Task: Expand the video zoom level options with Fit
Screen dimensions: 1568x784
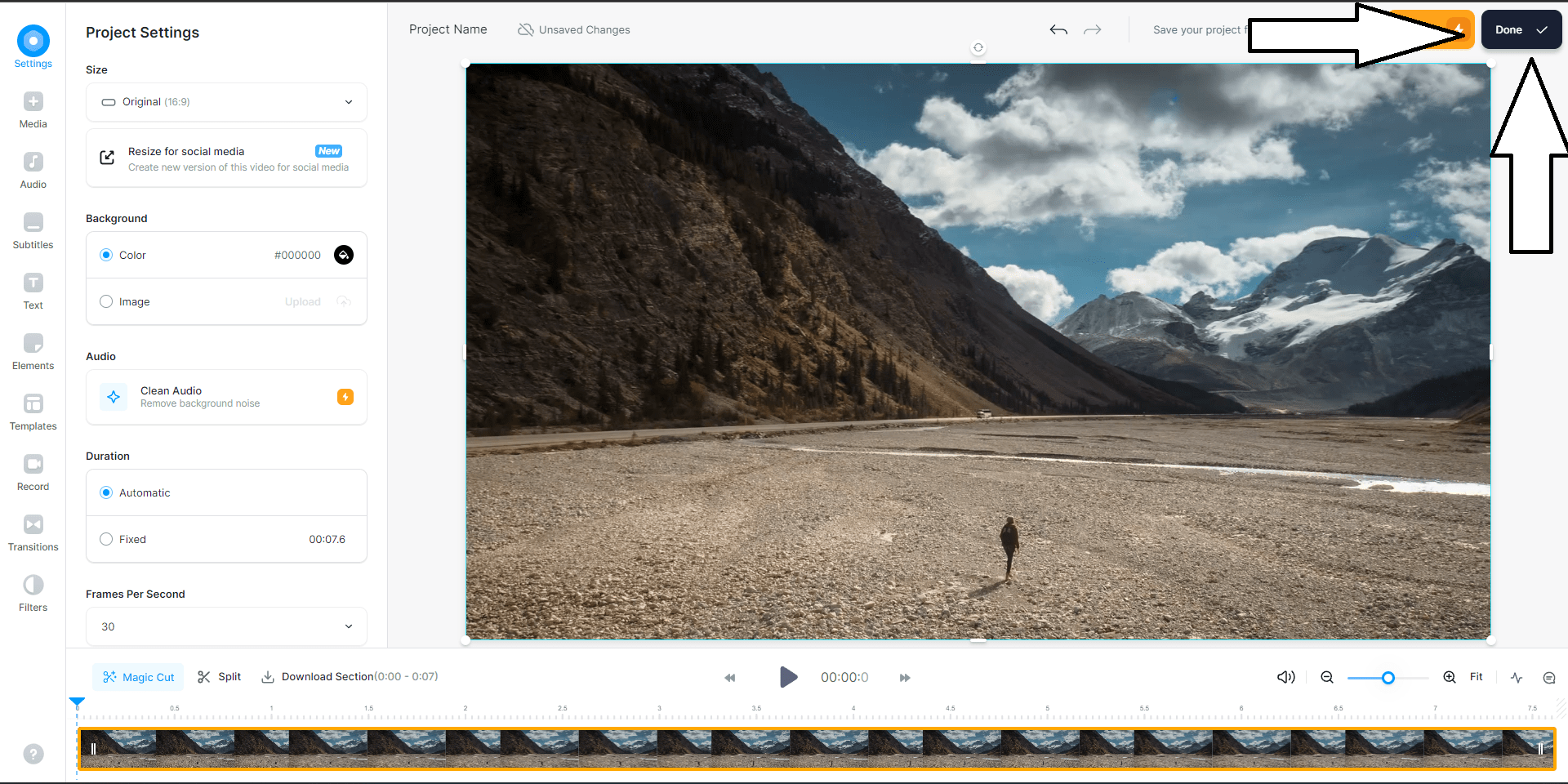Action: point(1477,677)
